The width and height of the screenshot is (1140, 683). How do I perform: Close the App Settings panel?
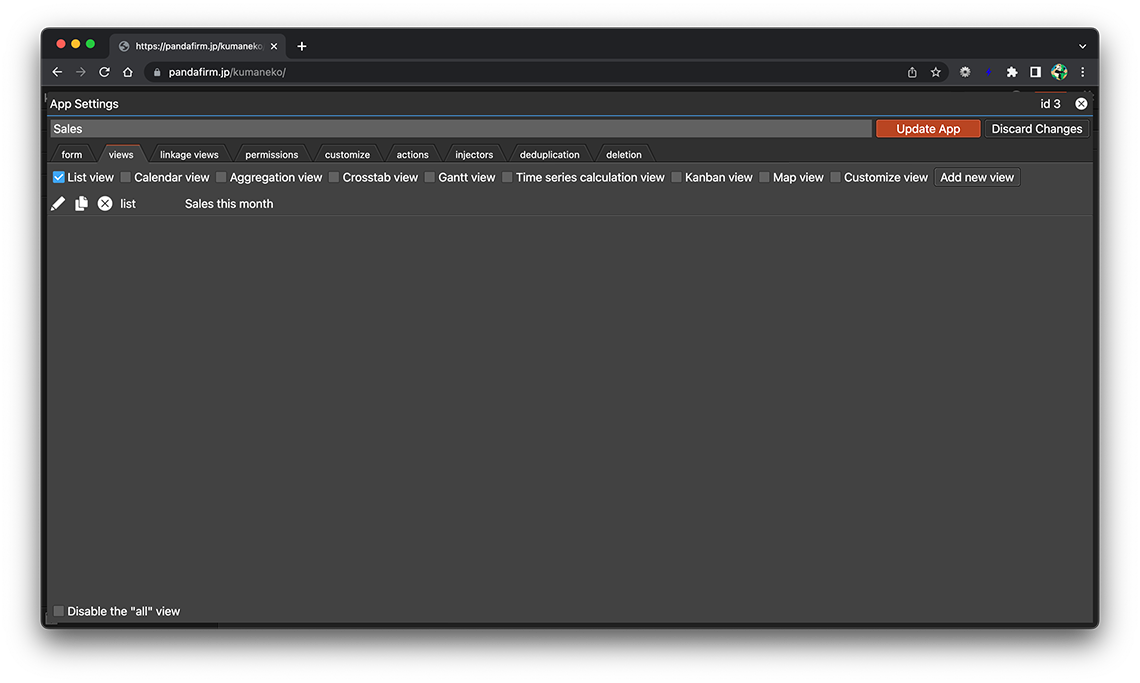point(1081,104)
